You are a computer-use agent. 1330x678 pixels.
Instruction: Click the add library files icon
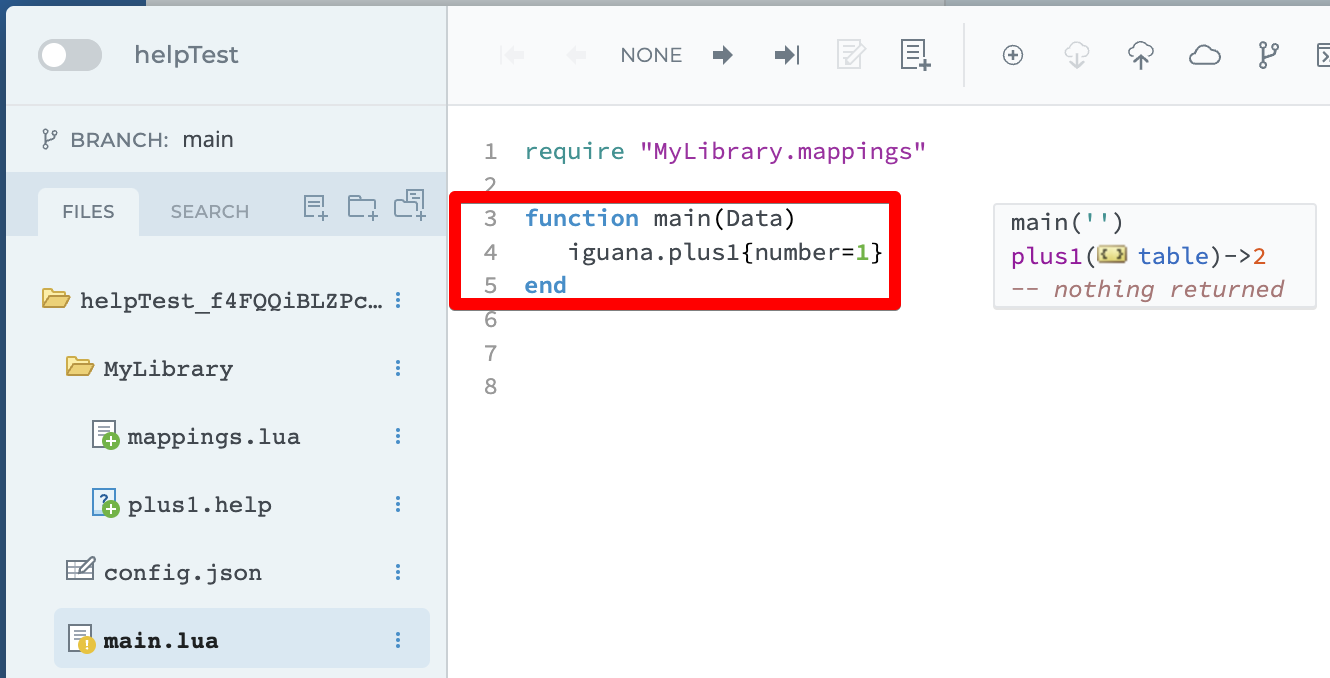click(x=409, y=205)
